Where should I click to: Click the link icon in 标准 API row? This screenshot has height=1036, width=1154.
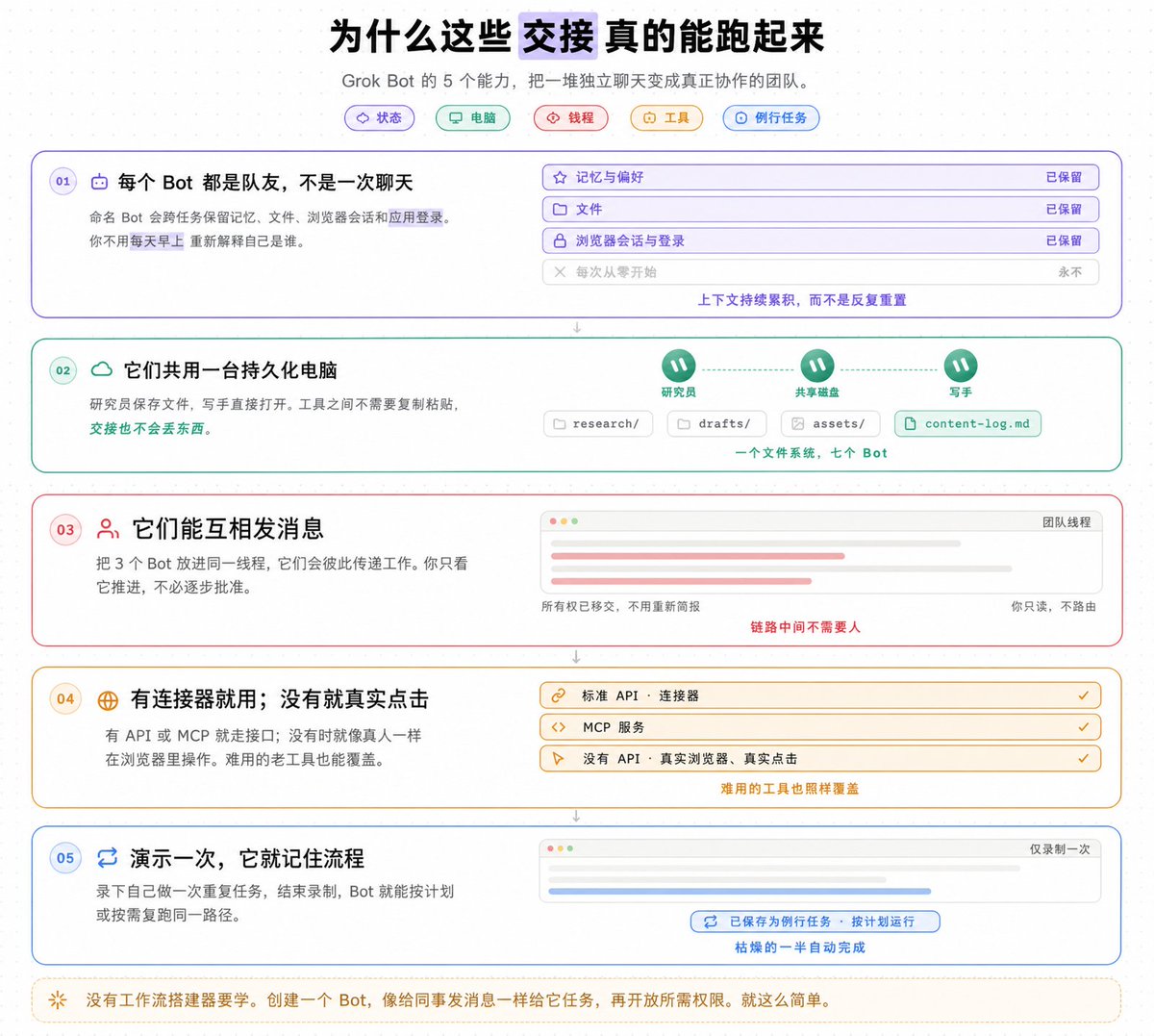558,695
